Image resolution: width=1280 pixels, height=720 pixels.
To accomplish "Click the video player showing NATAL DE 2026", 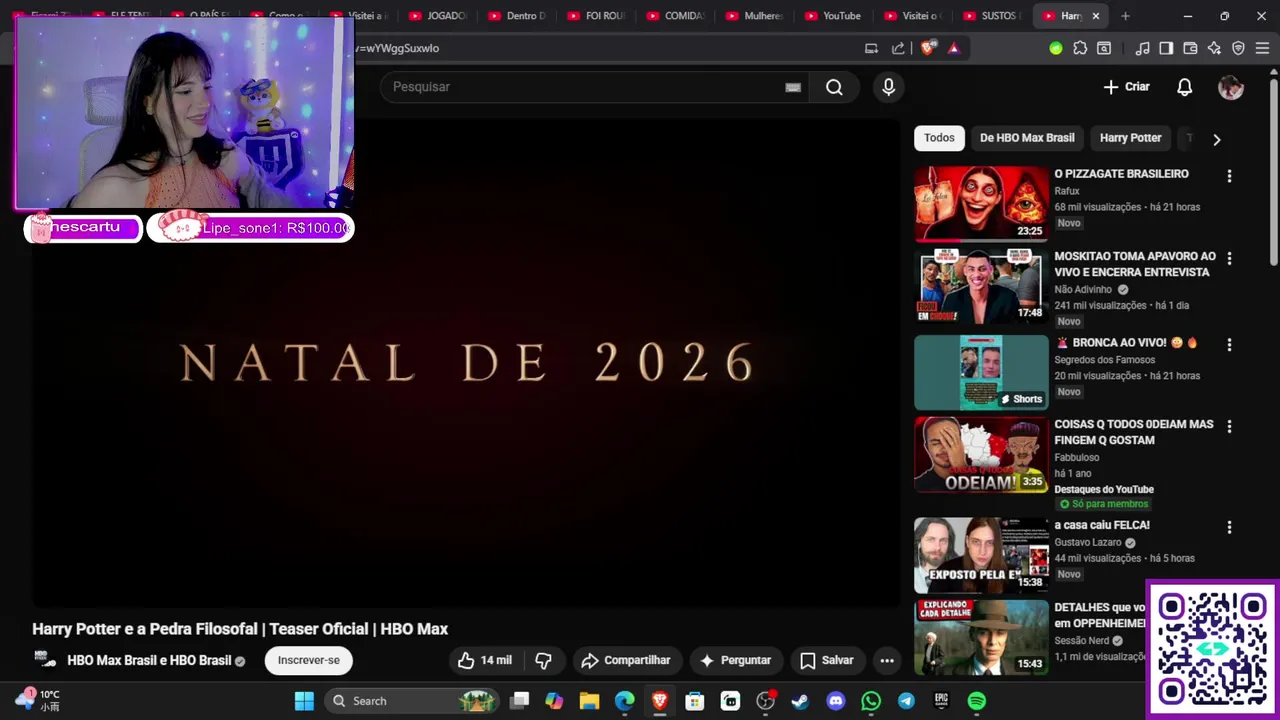I will click(x=467, y=363).
